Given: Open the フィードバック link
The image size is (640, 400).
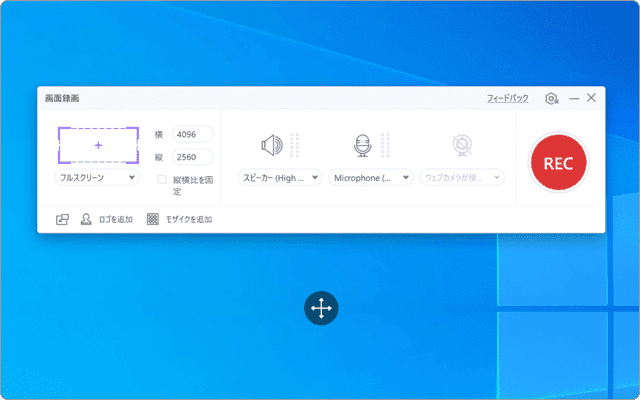Looking at the screenshot, I should [508, 98].
